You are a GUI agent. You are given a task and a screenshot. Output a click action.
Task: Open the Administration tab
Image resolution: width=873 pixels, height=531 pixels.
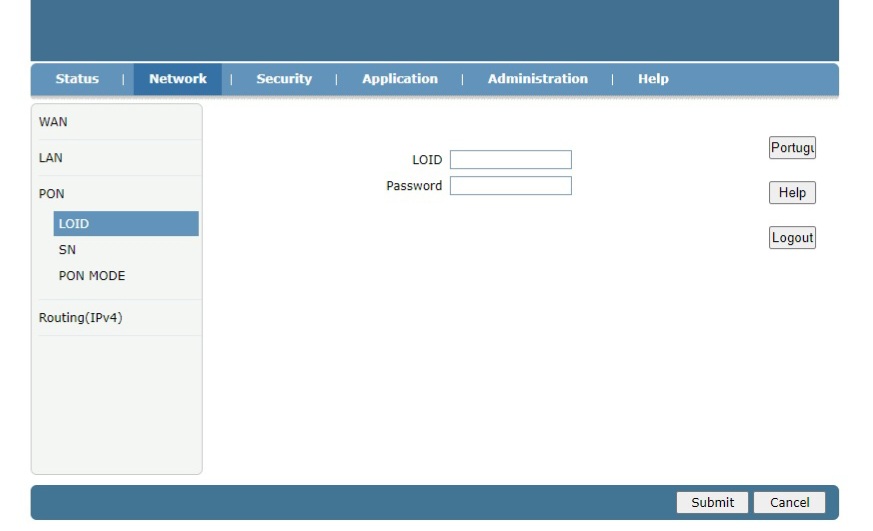coord(537,79)
